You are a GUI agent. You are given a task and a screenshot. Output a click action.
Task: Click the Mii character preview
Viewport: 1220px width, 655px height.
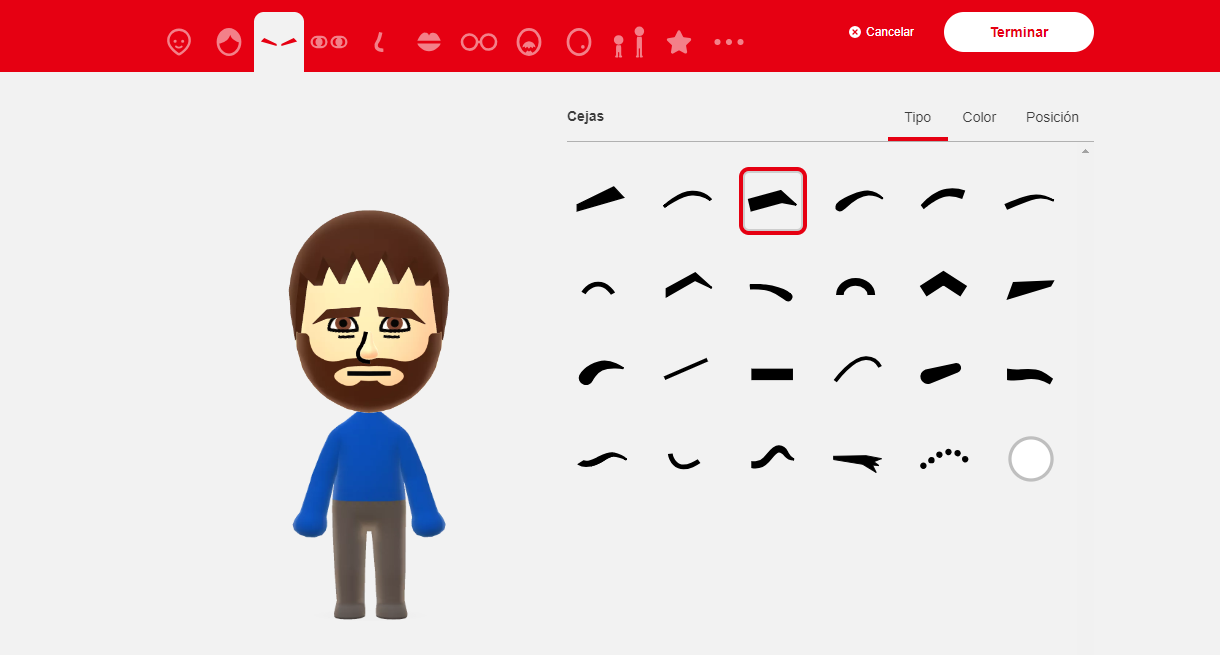pos(368,415)
